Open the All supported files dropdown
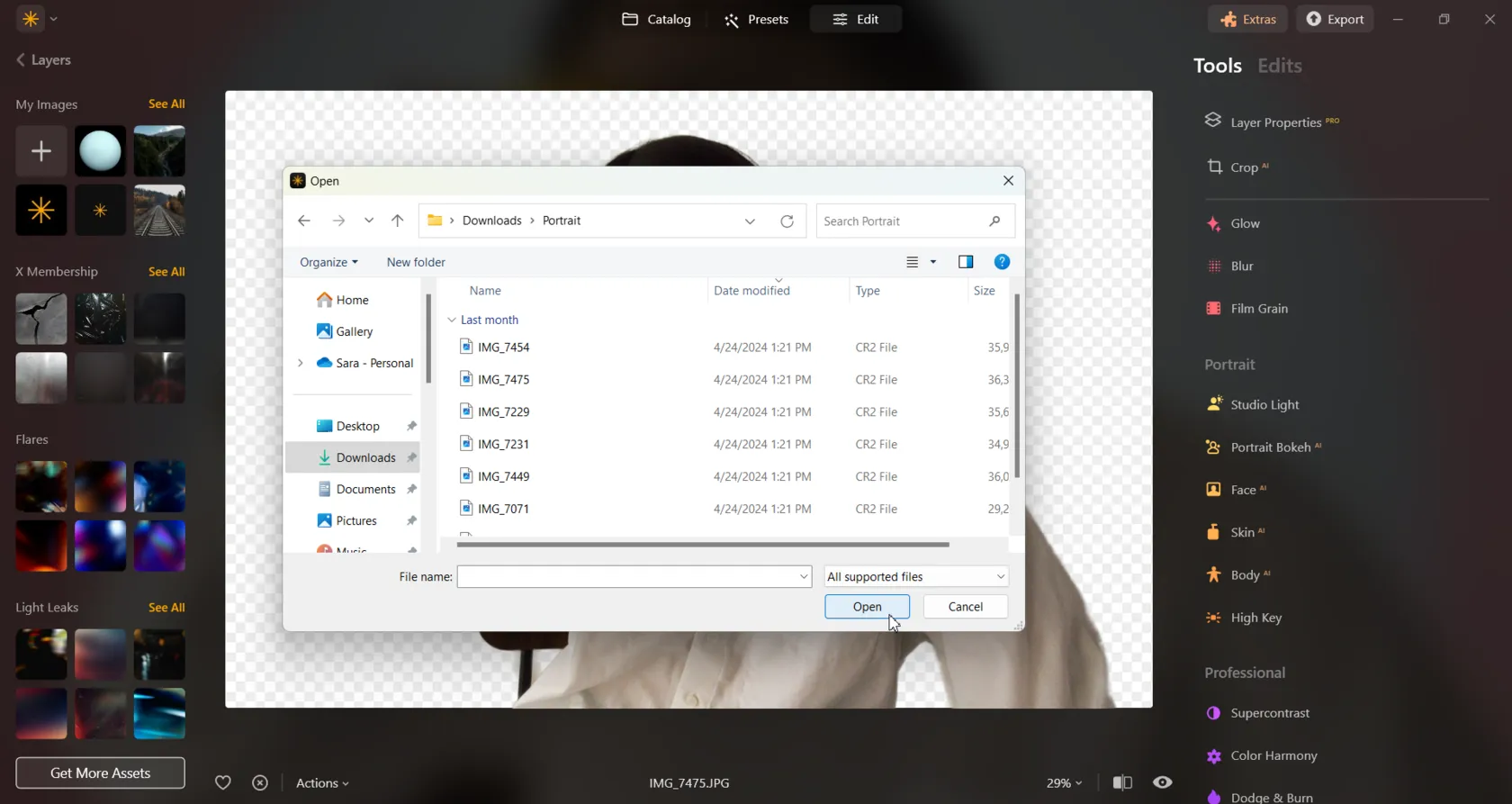Viewport: 1512px width, 804px height. point(915,576)
